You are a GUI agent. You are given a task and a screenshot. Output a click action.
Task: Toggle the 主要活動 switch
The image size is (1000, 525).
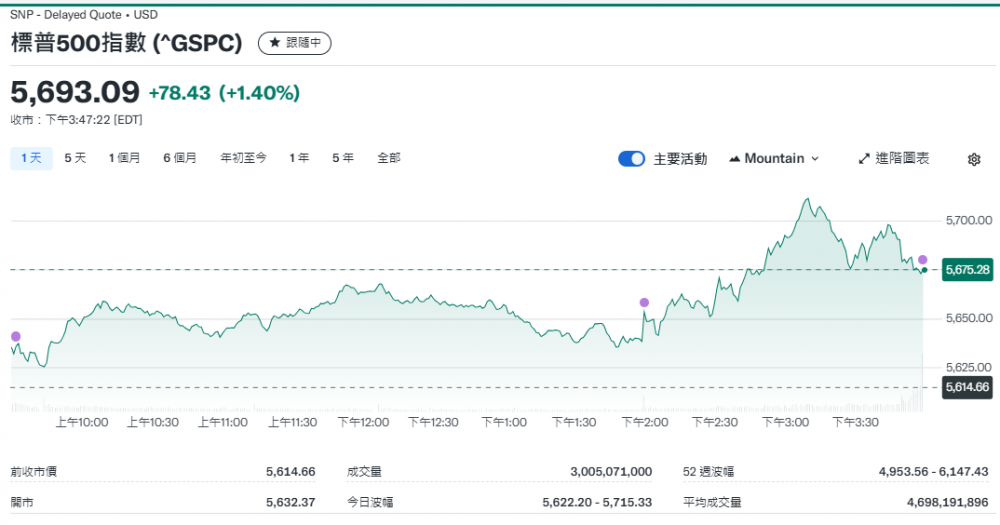pyautogui.click(x=631, y=159)
